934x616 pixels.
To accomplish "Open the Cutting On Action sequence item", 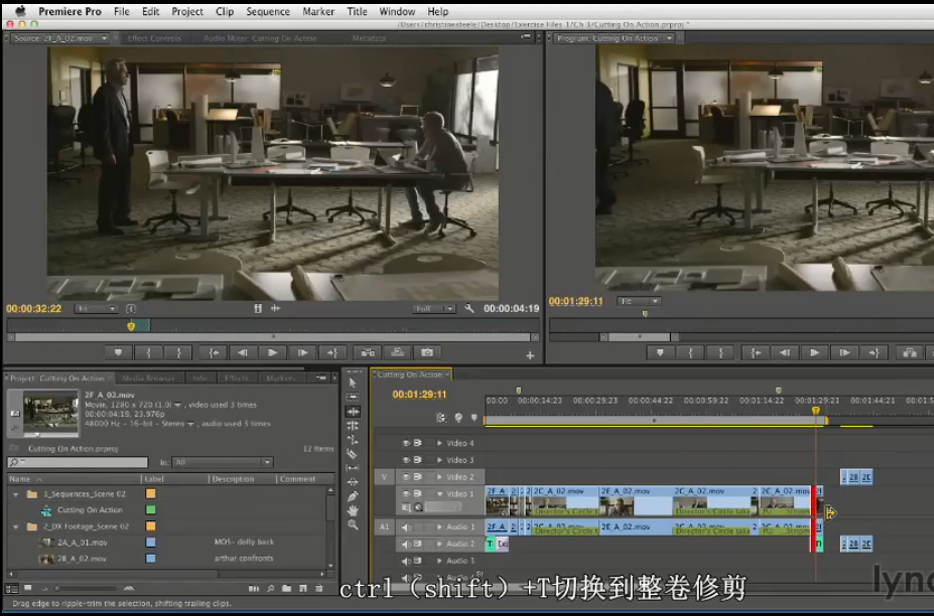I will [89, 510].
